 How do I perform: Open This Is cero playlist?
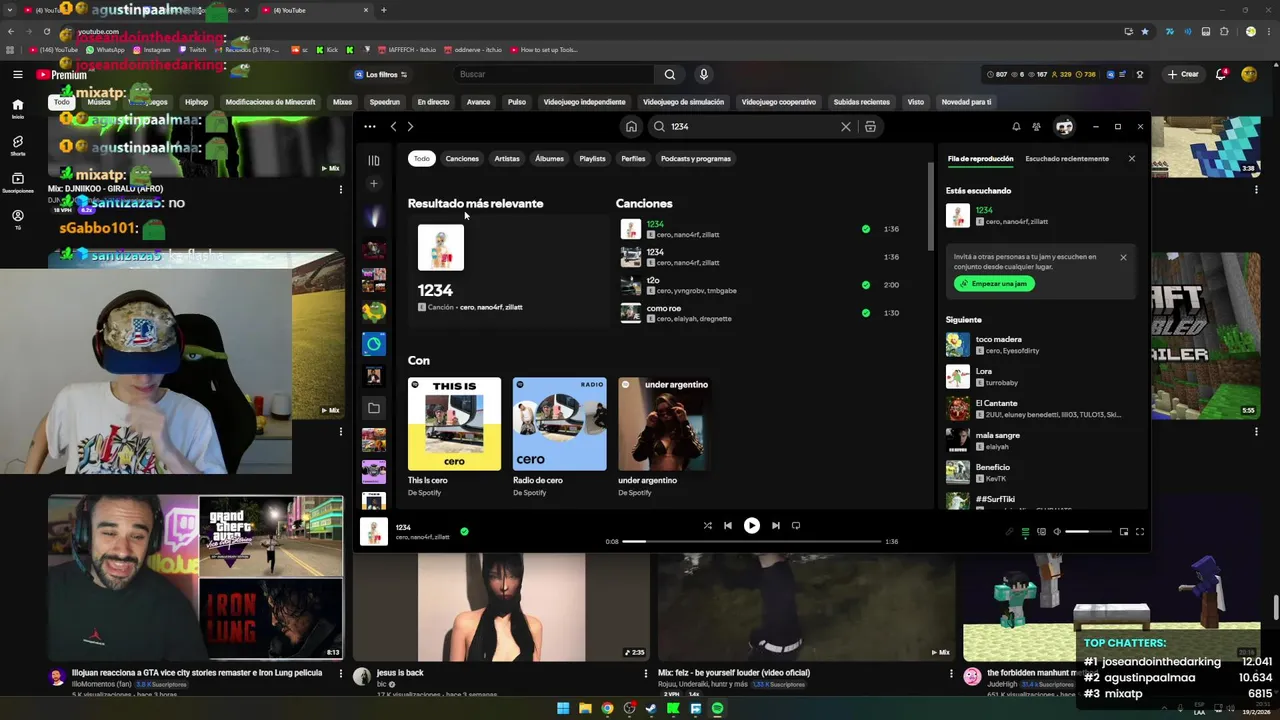454,437
